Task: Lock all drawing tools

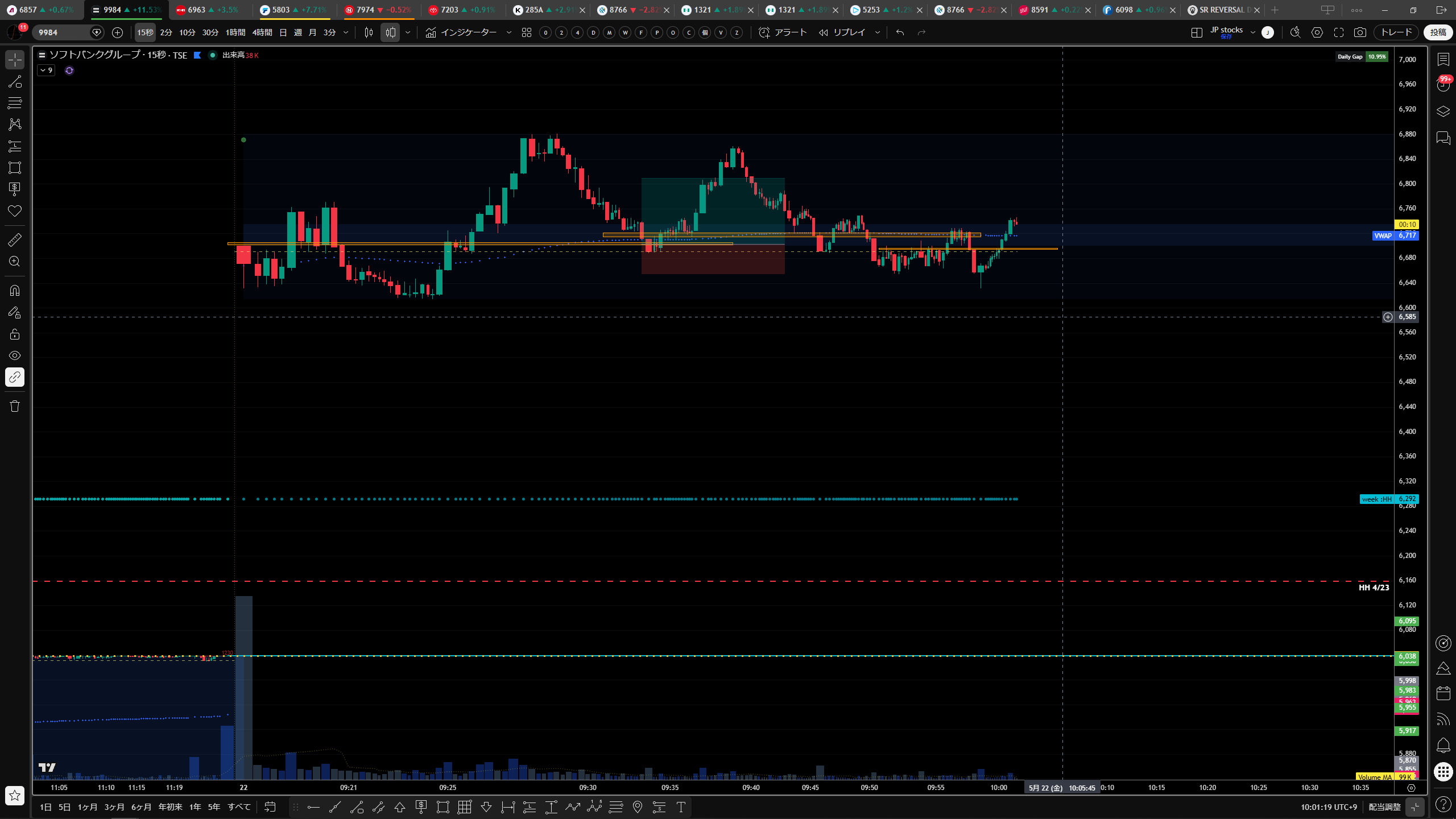Action: pos(15,334)
